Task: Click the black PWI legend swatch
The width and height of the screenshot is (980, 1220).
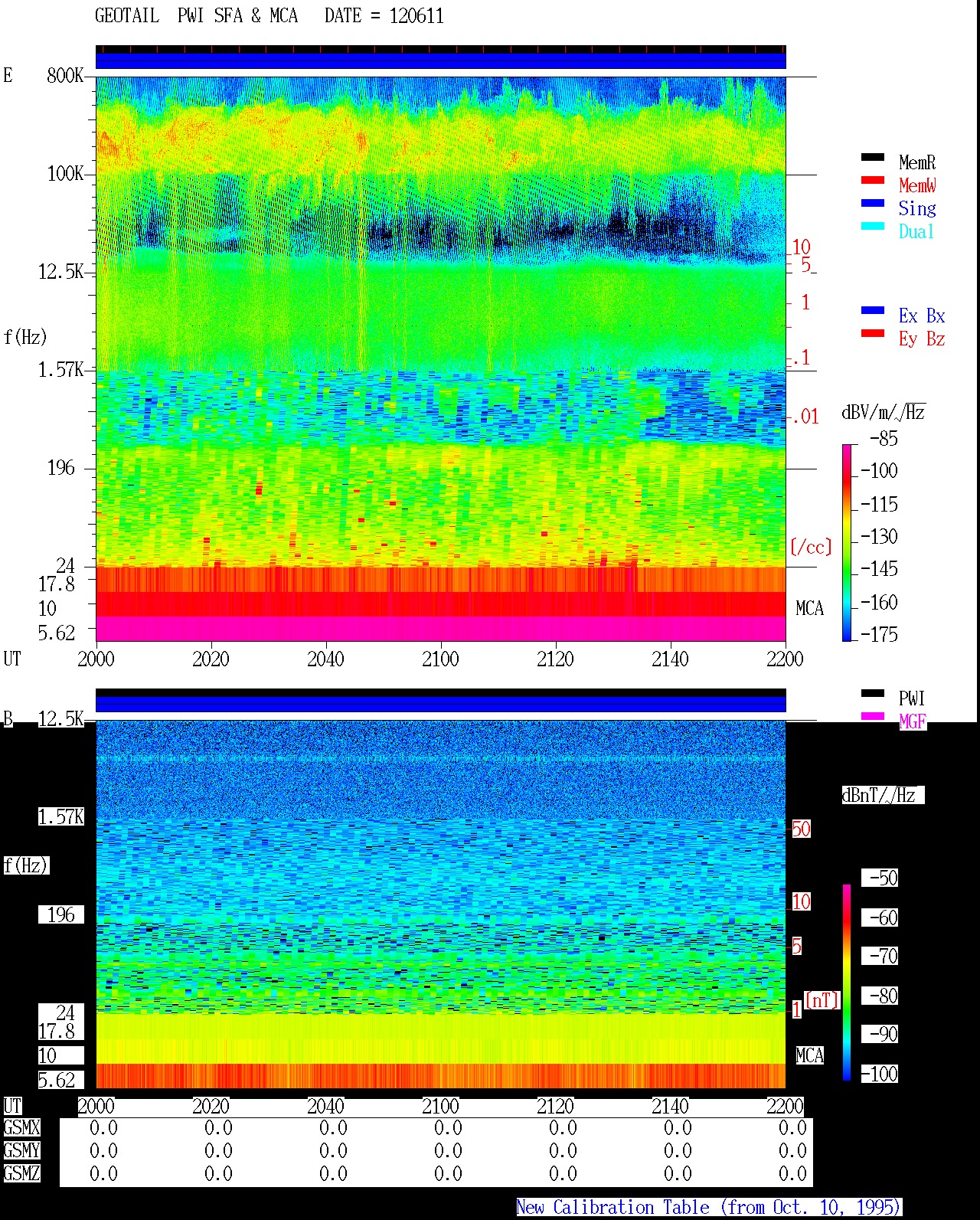Action: [872, 694]
